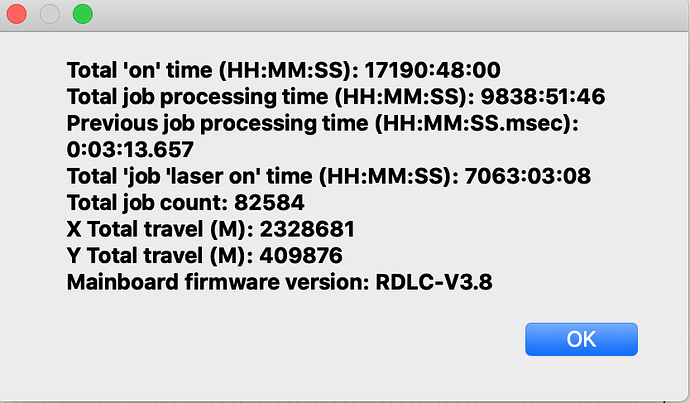This screenshot has height=403, width=690.
Task: Click the Total 'on' time label
Action: [213, 70]
